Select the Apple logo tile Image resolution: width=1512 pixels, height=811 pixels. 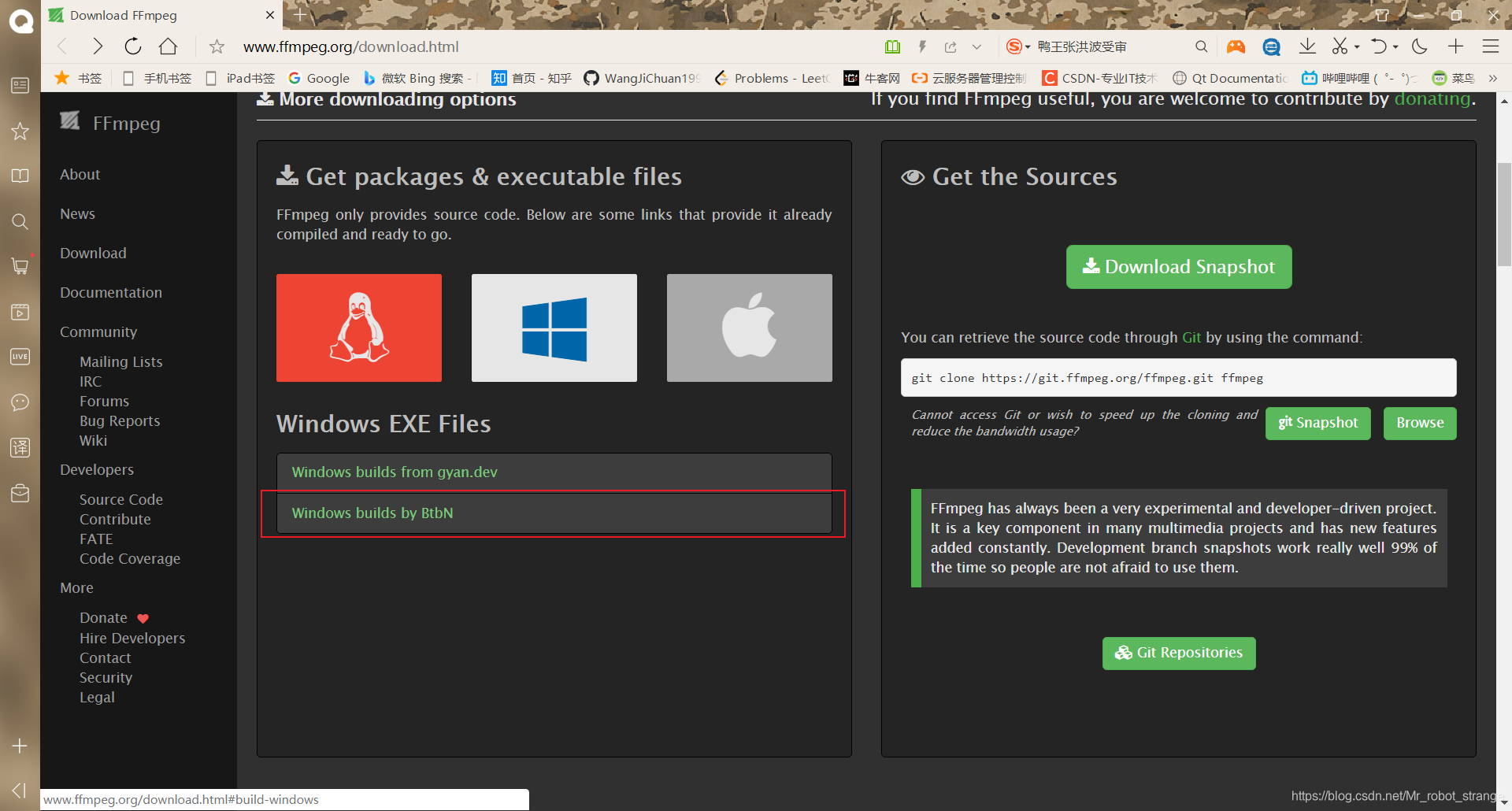(750, 328)
